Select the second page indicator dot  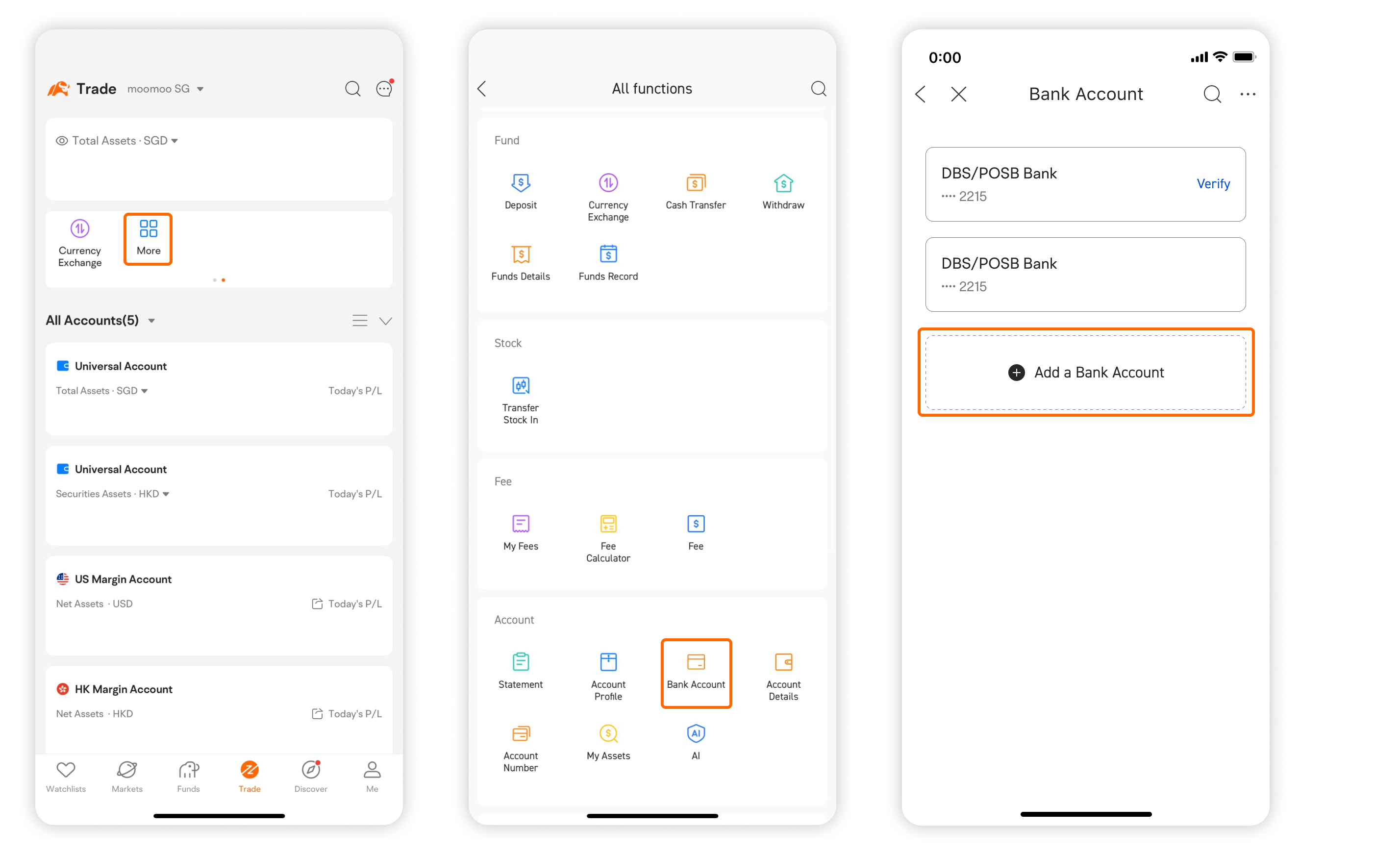(x=224, y=279)
